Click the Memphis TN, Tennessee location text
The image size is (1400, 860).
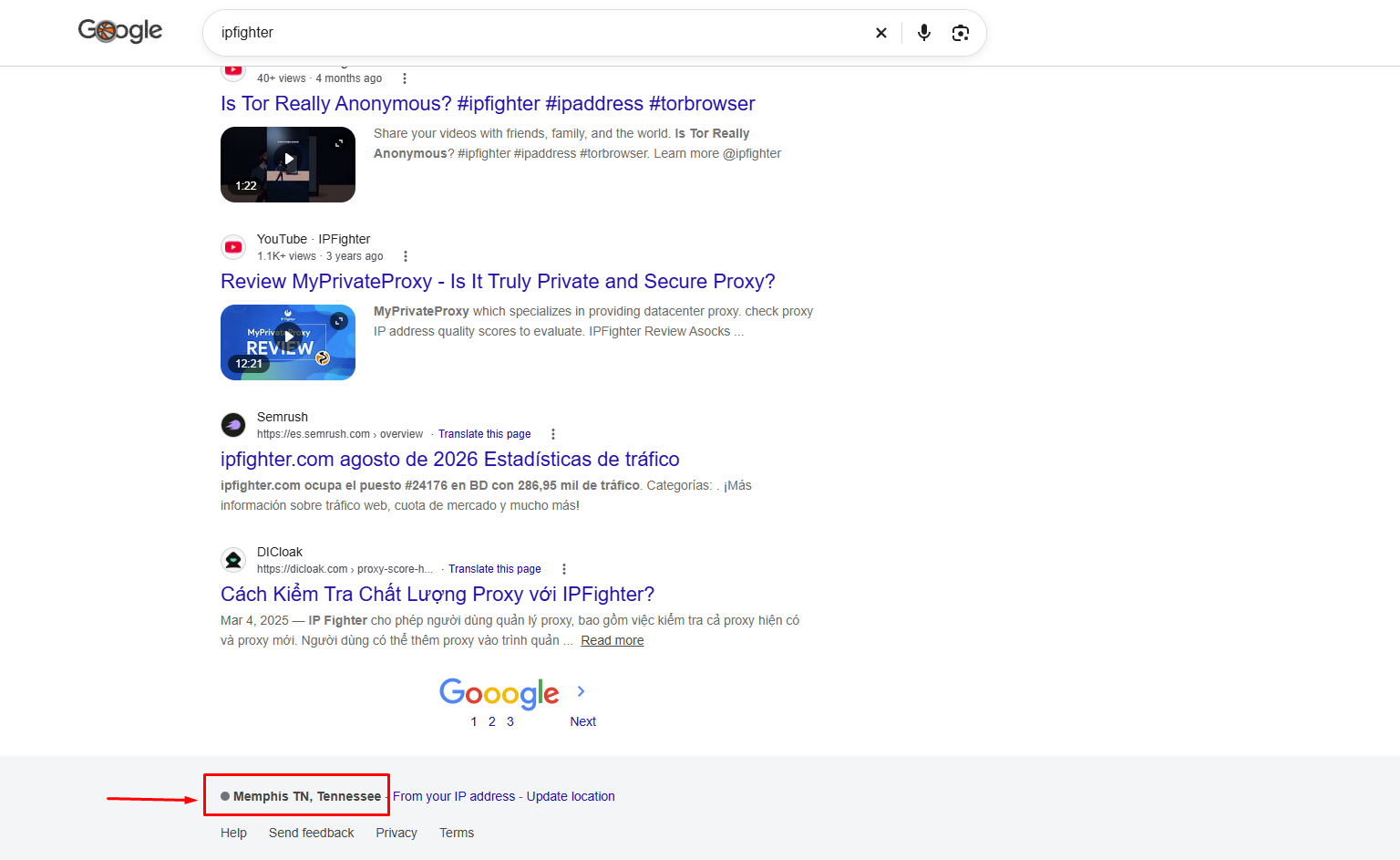click(x=307, y=796)
